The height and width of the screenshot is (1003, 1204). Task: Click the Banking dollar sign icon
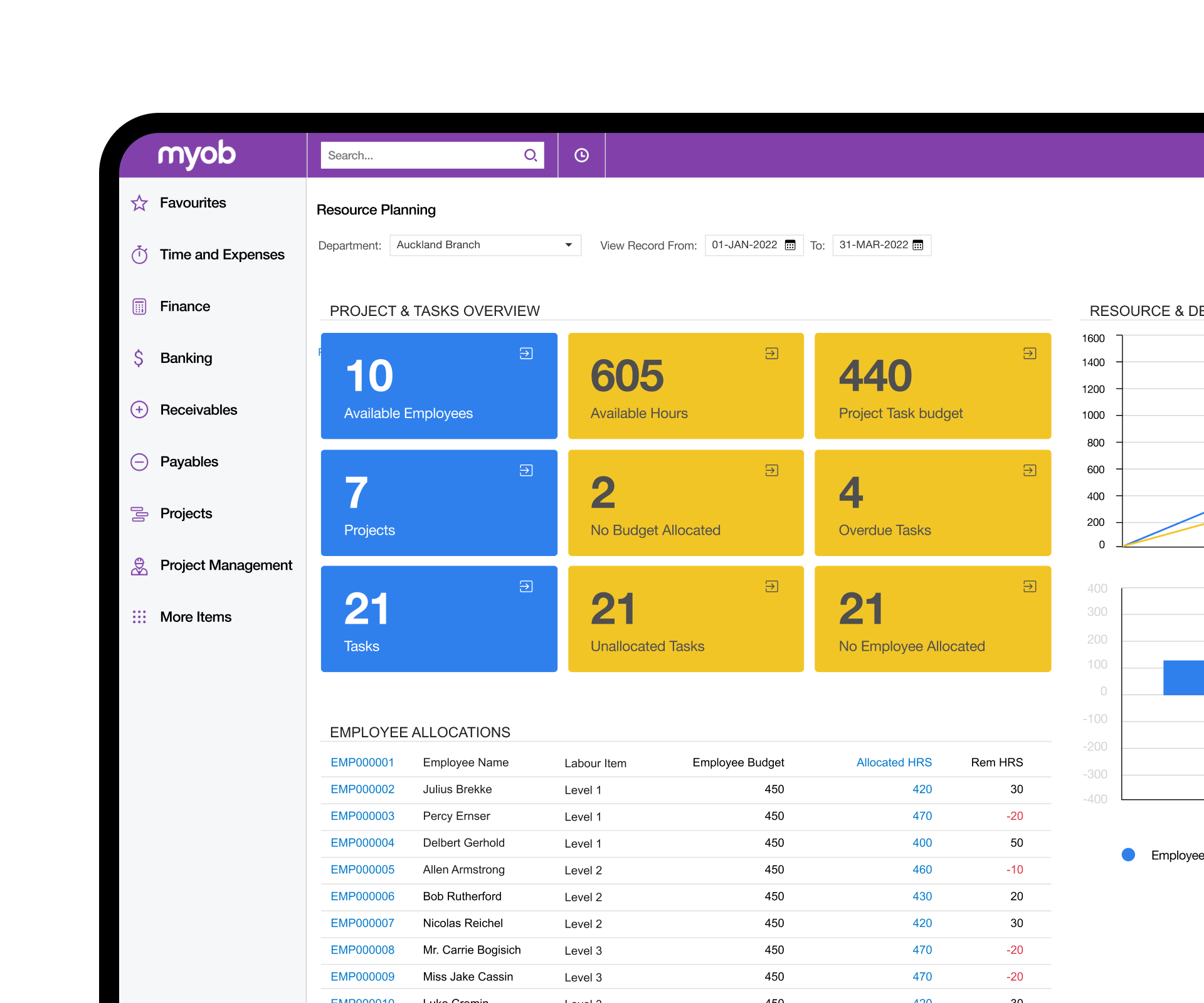point(139,358)
